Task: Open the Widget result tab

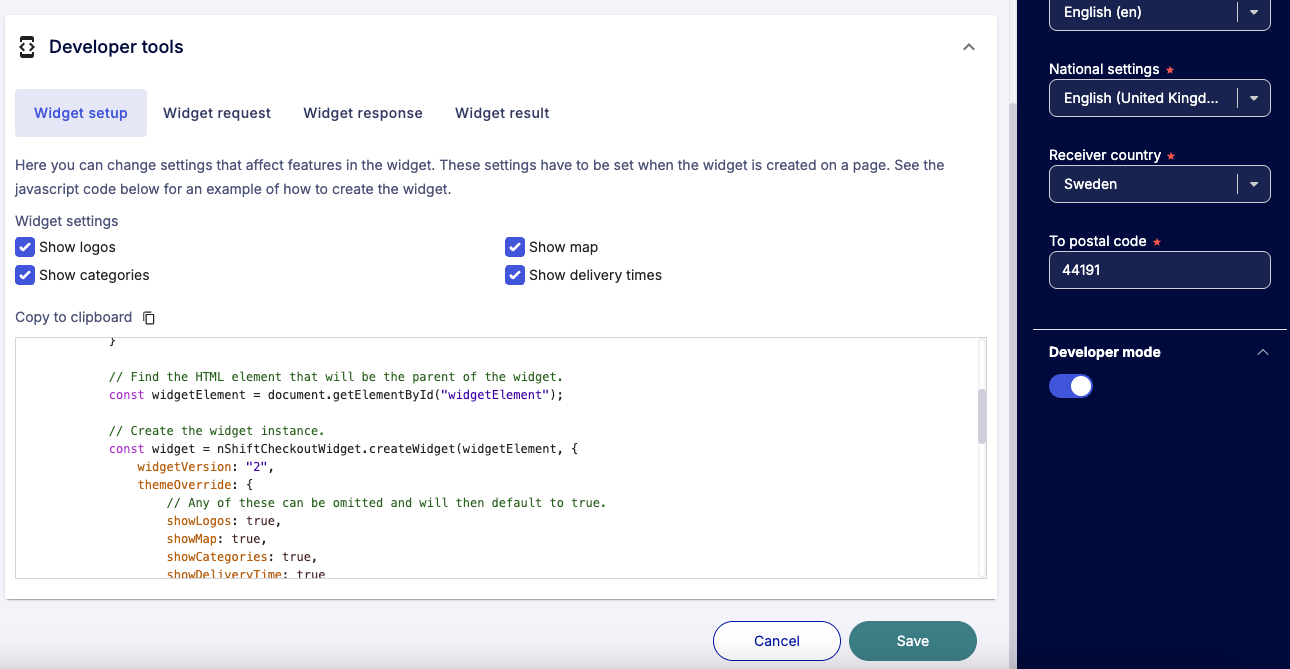Action: [x=502, y=113]
